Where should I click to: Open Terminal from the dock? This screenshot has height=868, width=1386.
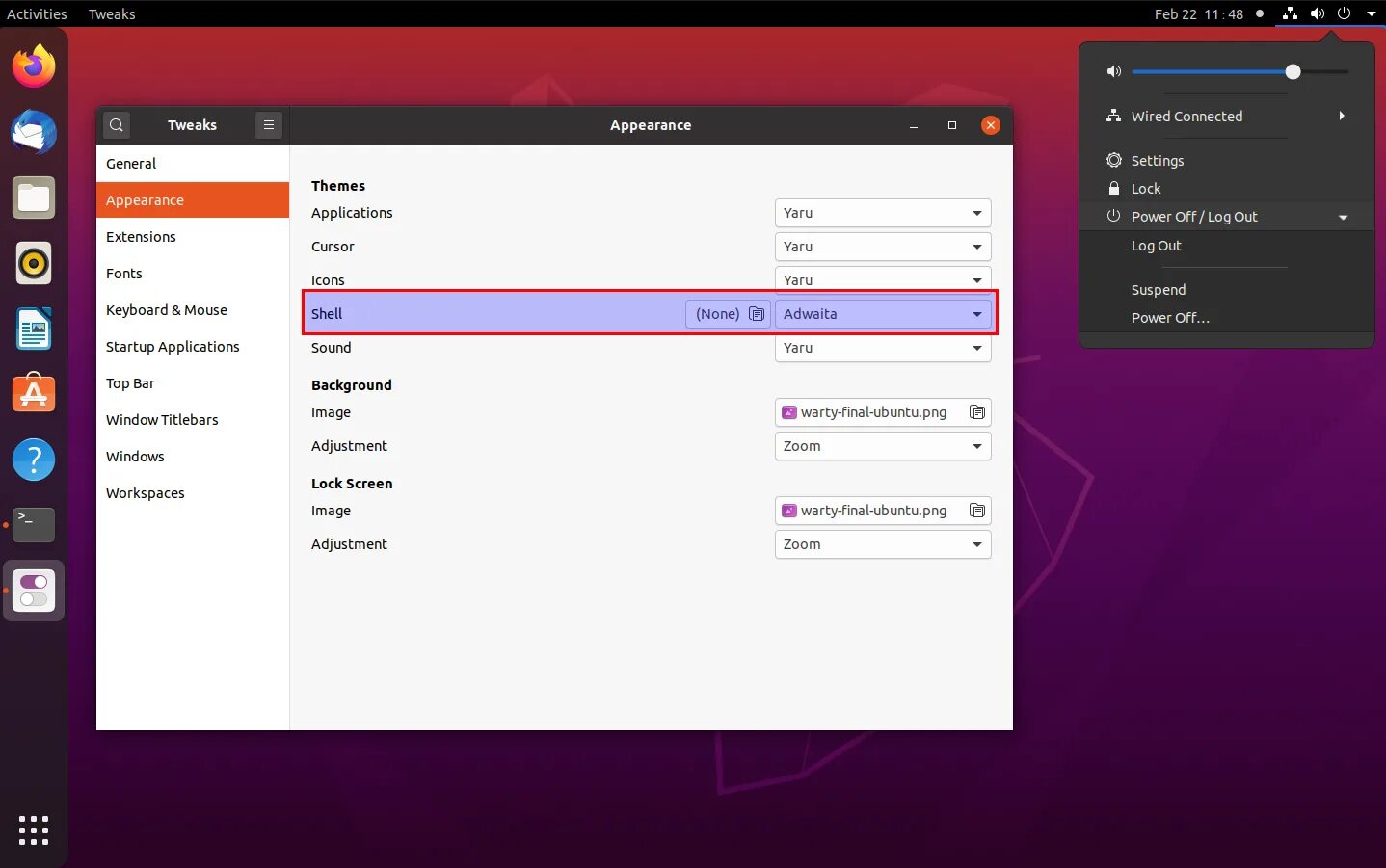(x=34, y=525)
